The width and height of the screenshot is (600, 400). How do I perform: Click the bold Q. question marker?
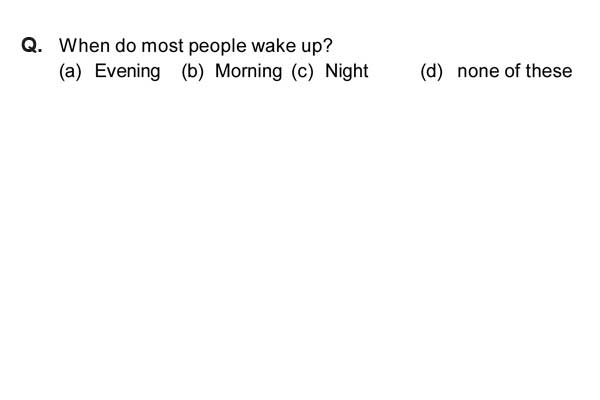pyautogui.click(x=32, y=46)
